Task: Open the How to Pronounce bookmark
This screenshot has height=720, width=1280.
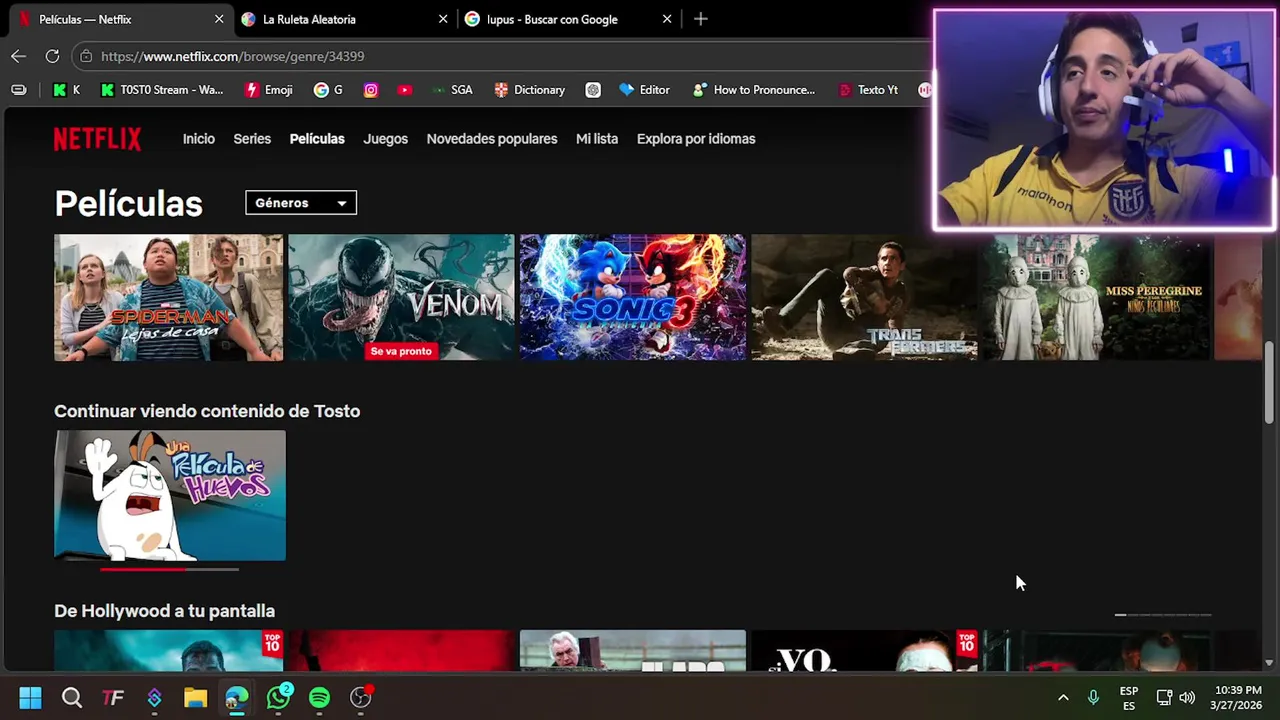Action: pyautogui.click(x=753, y=90)
